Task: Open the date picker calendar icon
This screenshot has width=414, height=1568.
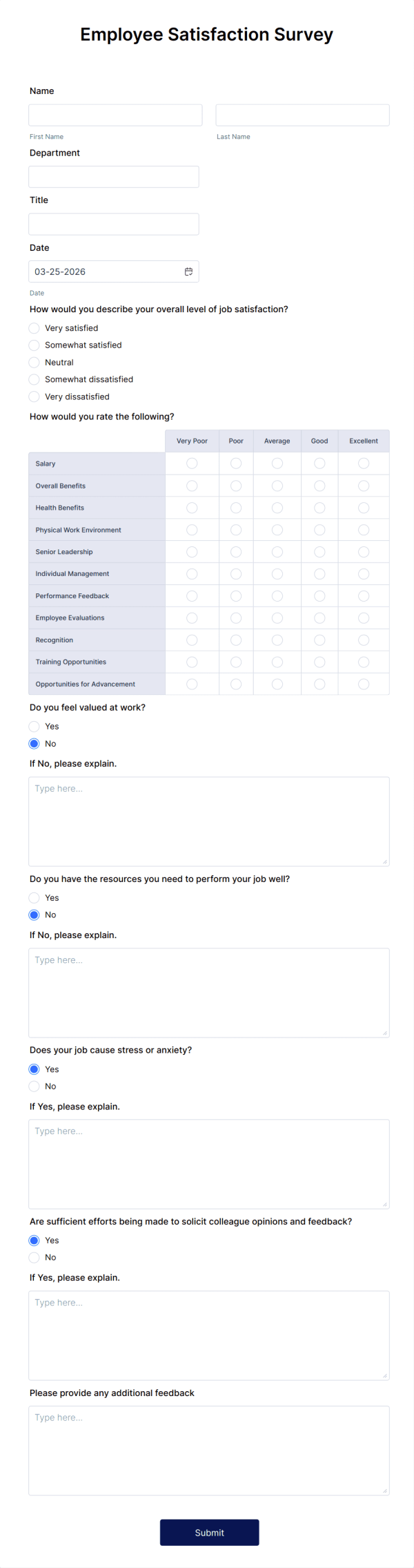Action: [x=188, y=271]
